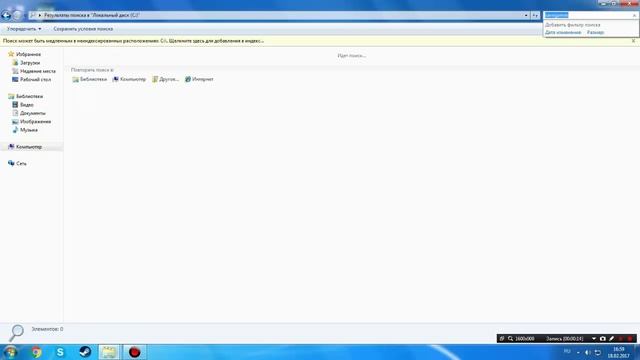Repeat search in Интернет
Viewport: 640px width, 360px height.
click(x=199, y=79)
